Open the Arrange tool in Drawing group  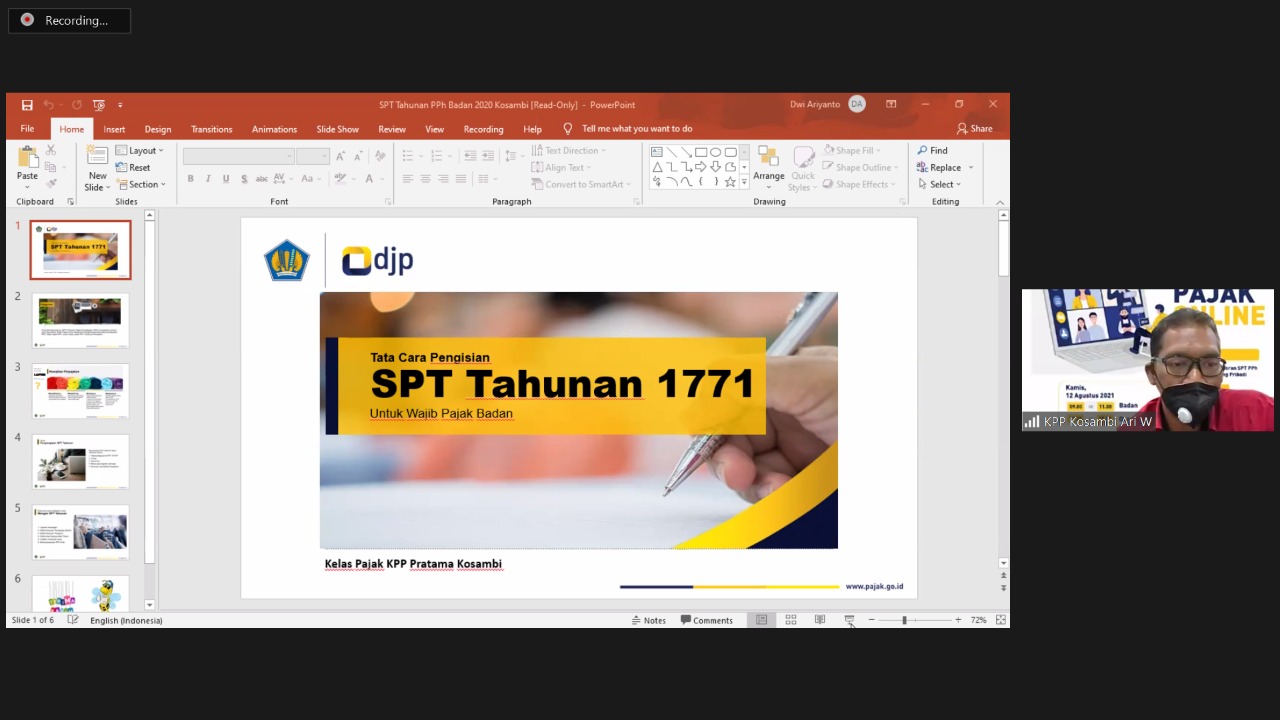(x=768, y=164)
